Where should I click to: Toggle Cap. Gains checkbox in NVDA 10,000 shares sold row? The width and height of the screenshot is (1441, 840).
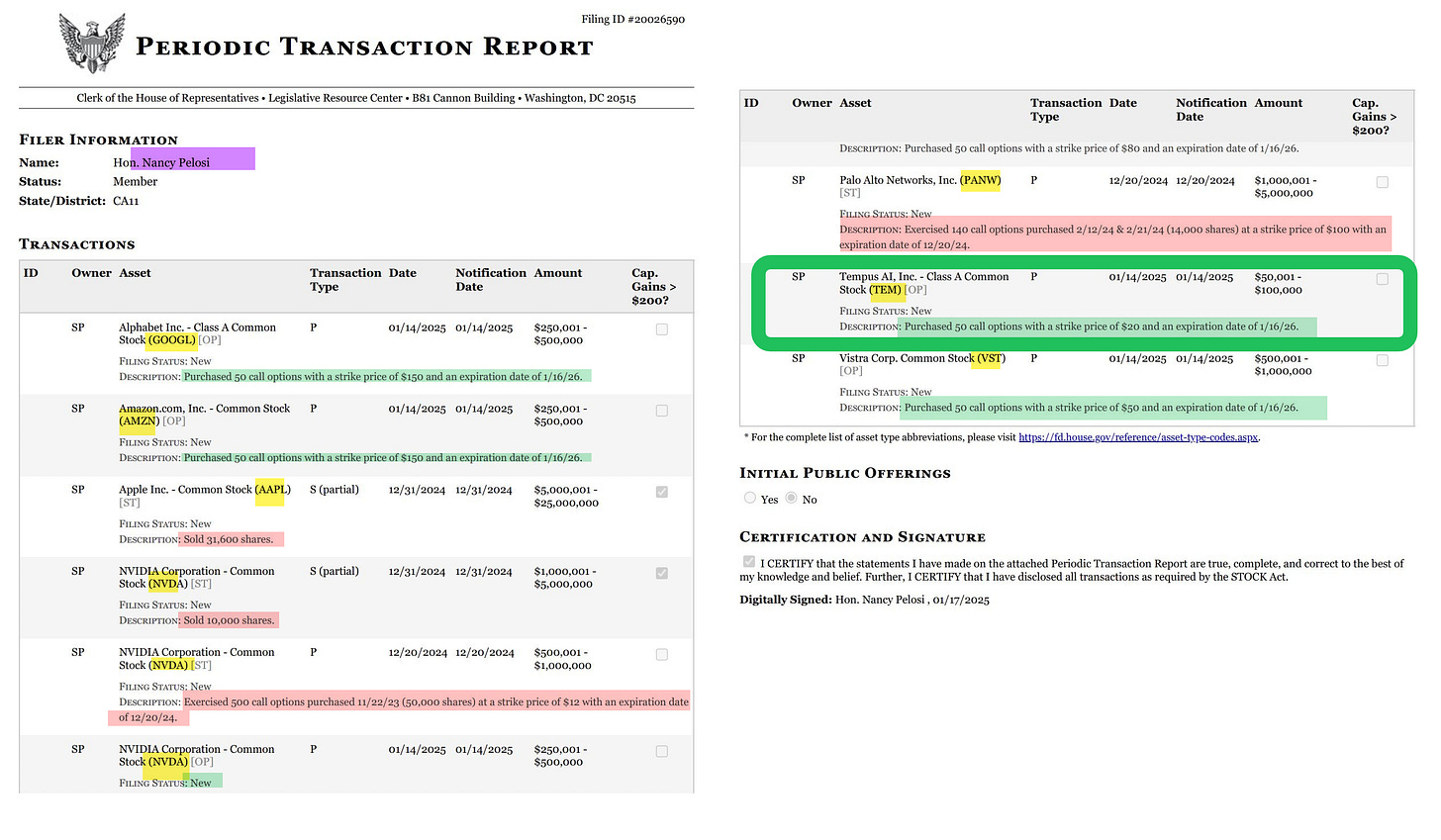tap(662, 573)
